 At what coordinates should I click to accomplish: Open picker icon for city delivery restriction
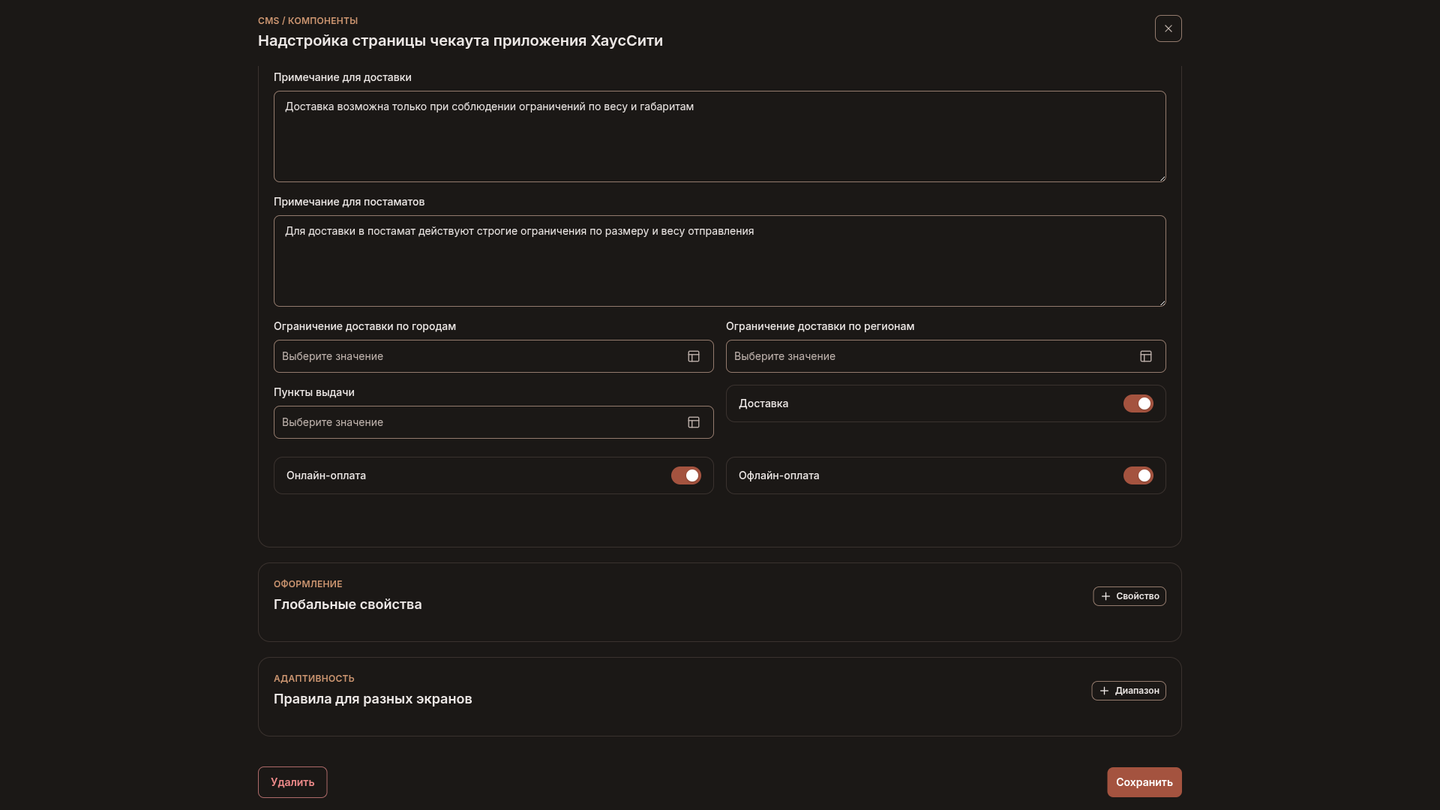[x=693, y=356]
